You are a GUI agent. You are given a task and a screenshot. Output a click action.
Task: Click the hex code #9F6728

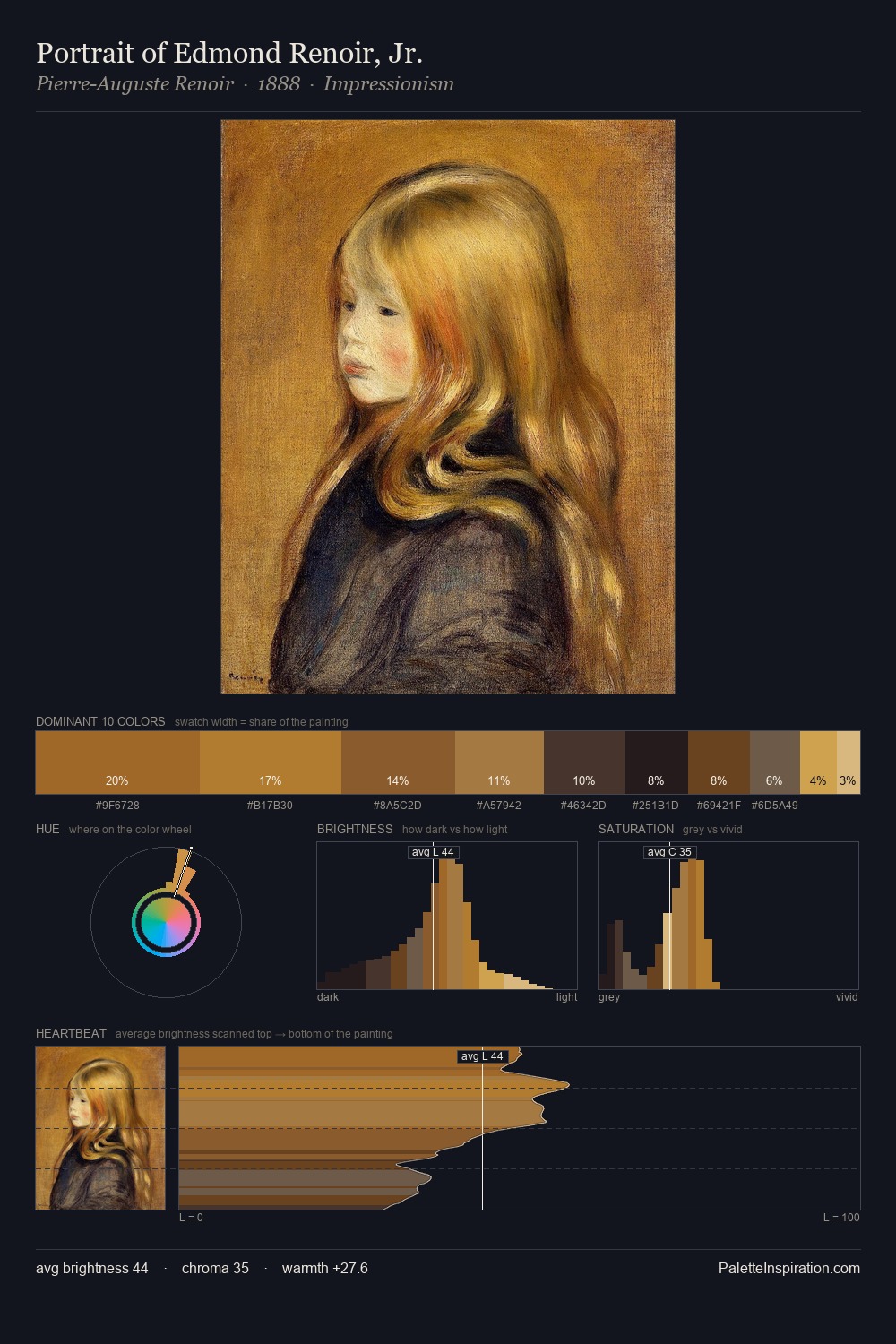click(117, 806)
